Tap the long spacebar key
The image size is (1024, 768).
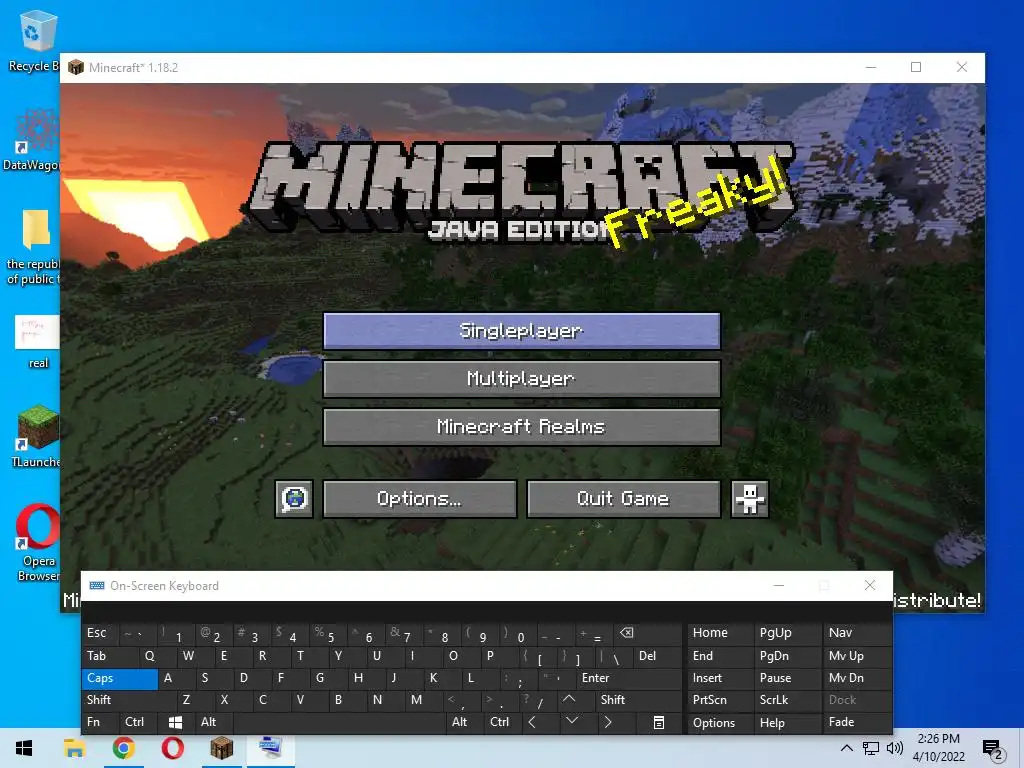click(340, 722)
